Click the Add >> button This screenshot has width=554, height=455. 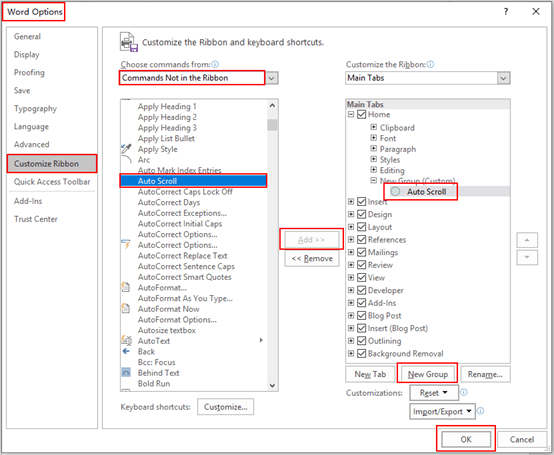pos(311,240)
